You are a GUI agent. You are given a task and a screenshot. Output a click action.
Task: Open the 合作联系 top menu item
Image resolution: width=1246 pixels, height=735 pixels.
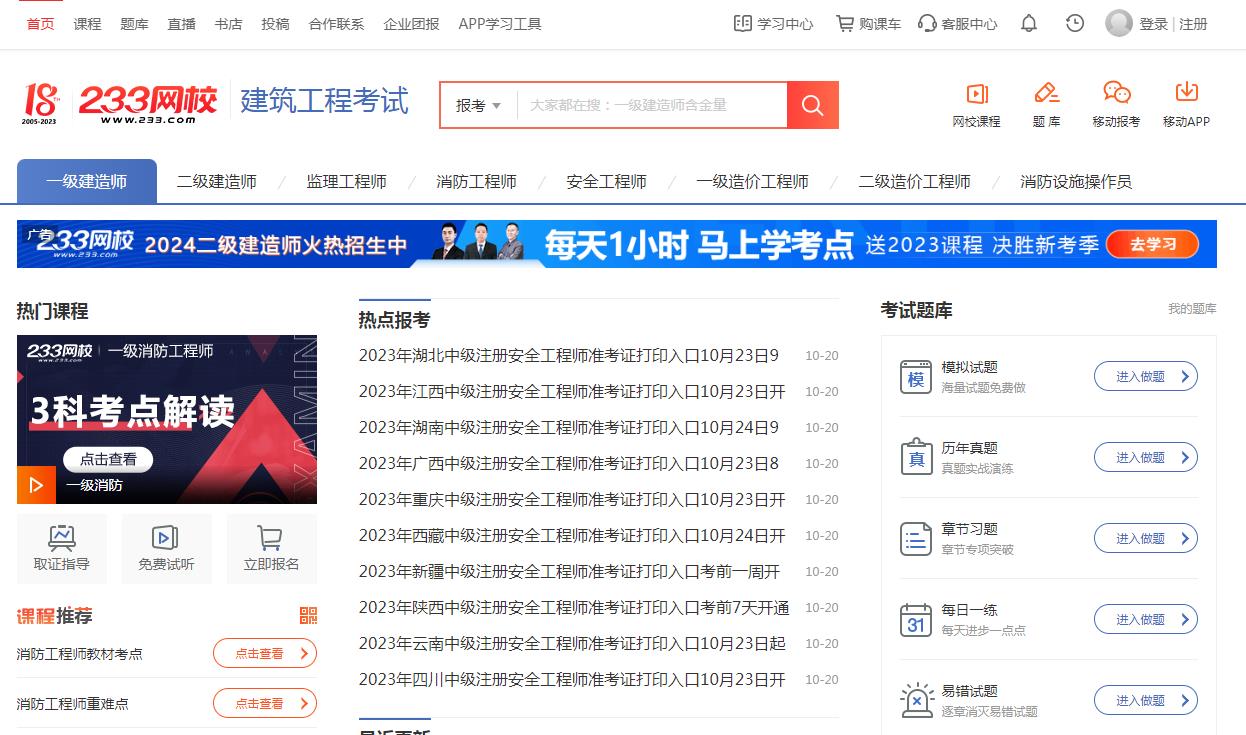(x=337, y=23)
